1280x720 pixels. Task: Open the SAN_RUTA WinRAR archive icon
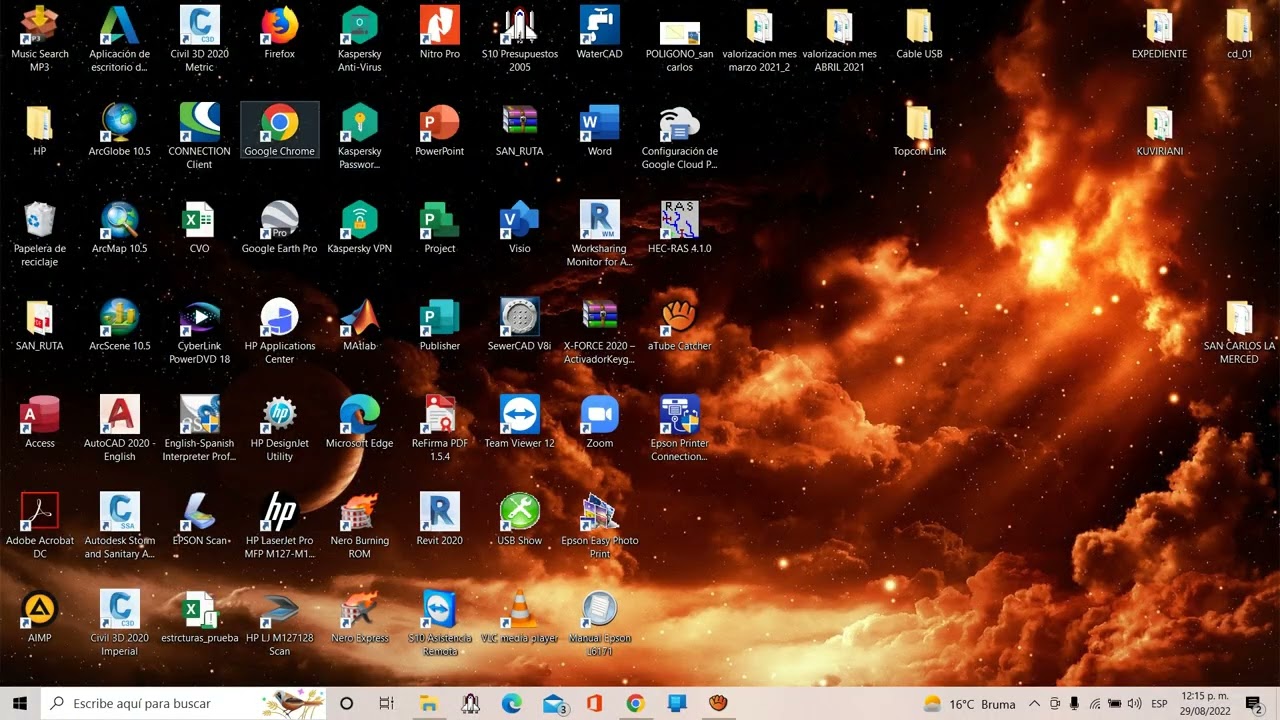click(520, 130)
